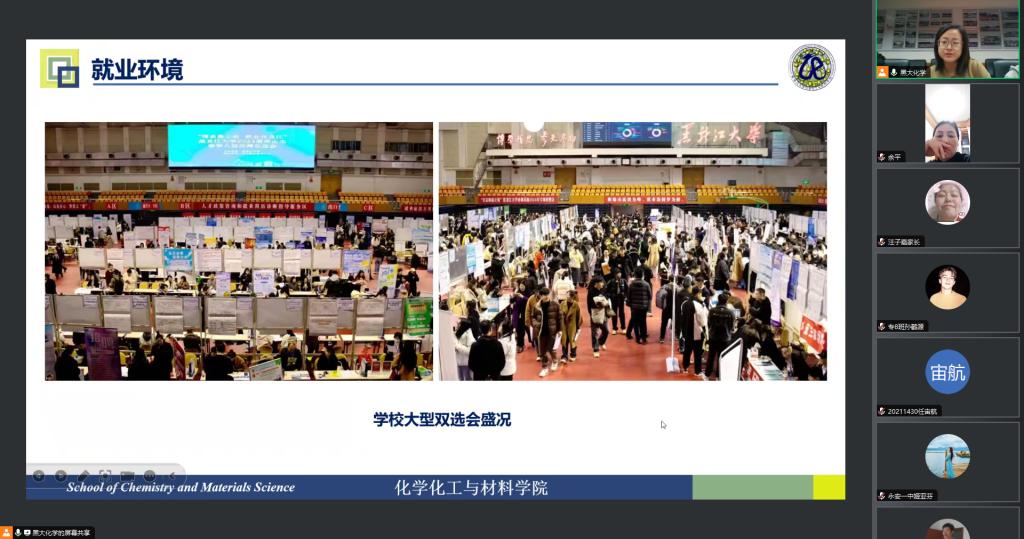Image resolution: width=1024 pixels, height=539 pixels.
Task: Click the 汪子霸家长 participant avatar
Action: pyautogui.click(x=947, y=202)
